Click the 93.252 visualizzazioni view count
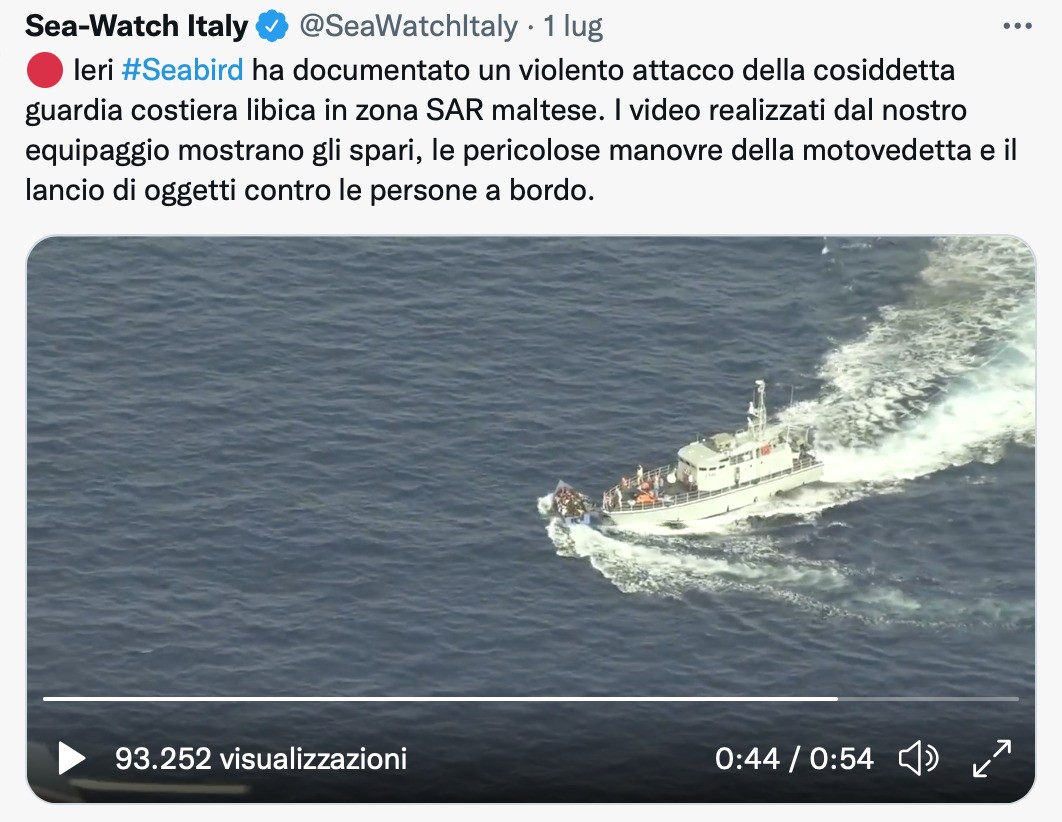 [x=261, y=758]
